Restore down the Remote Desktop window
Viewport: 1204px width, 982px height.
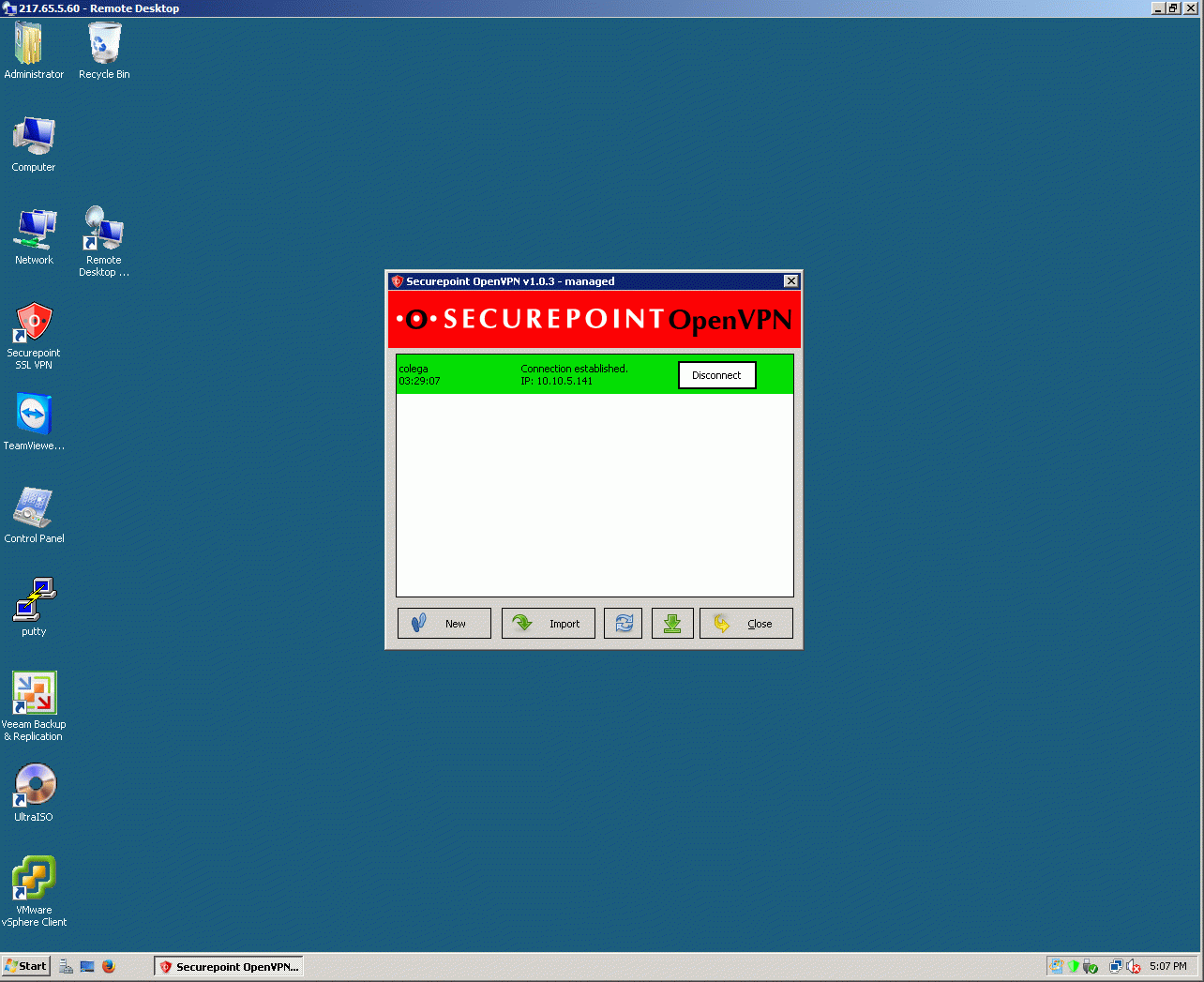(x=1173, y=8)
